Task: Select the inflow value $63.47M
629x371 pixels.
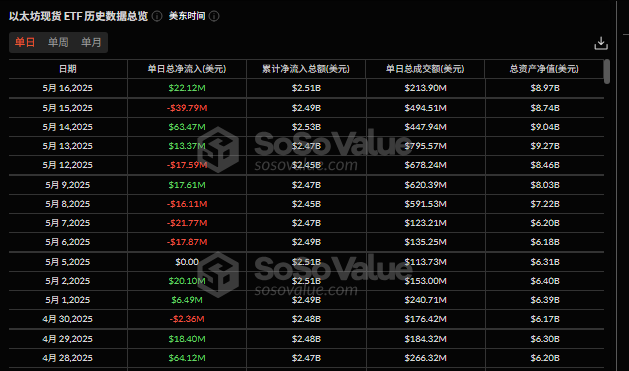Action: (187, 127)
